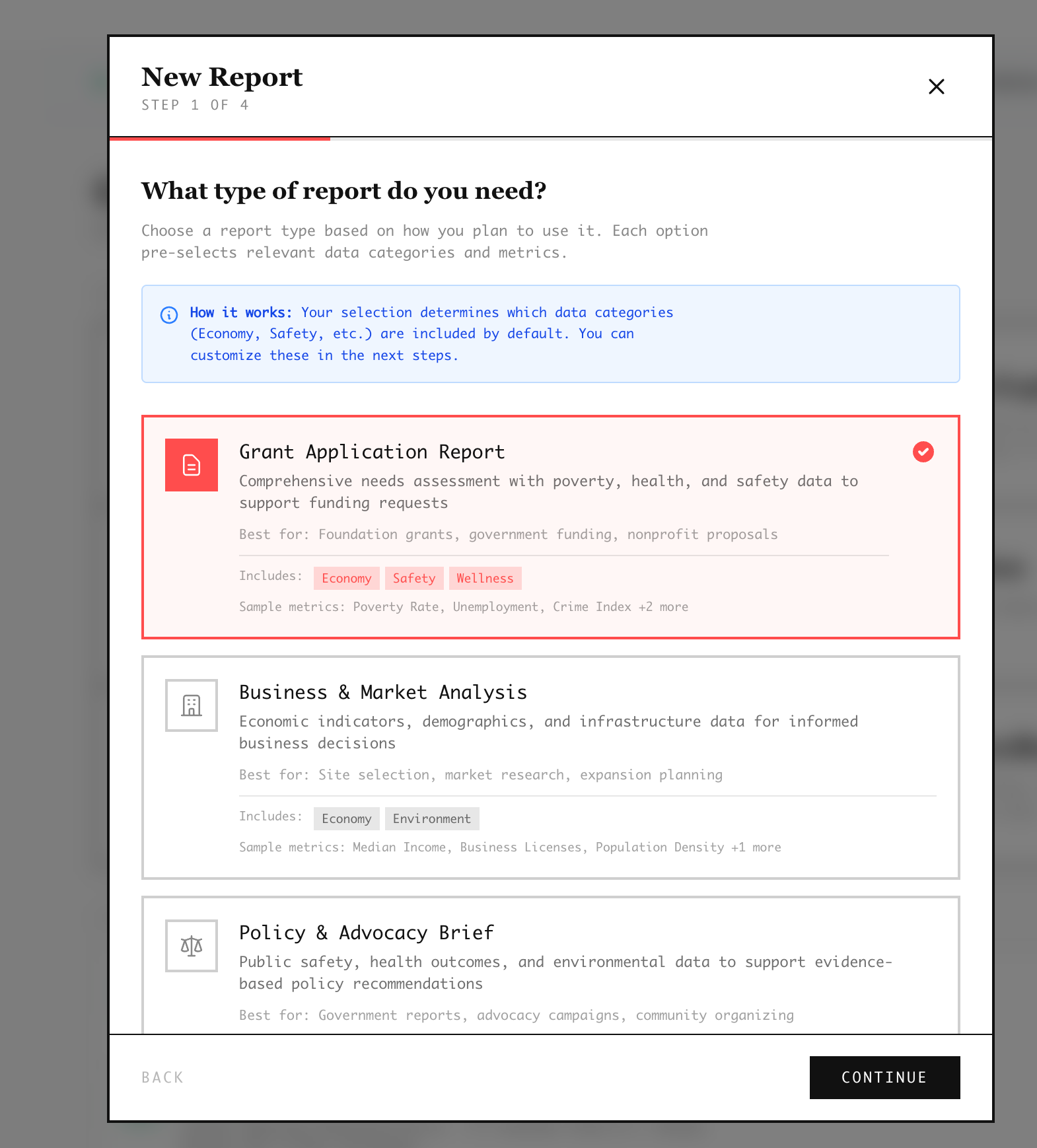Click the Safety tag in Grant Application Report
The image size is (1037, 1148).
[x=414, y=578]
